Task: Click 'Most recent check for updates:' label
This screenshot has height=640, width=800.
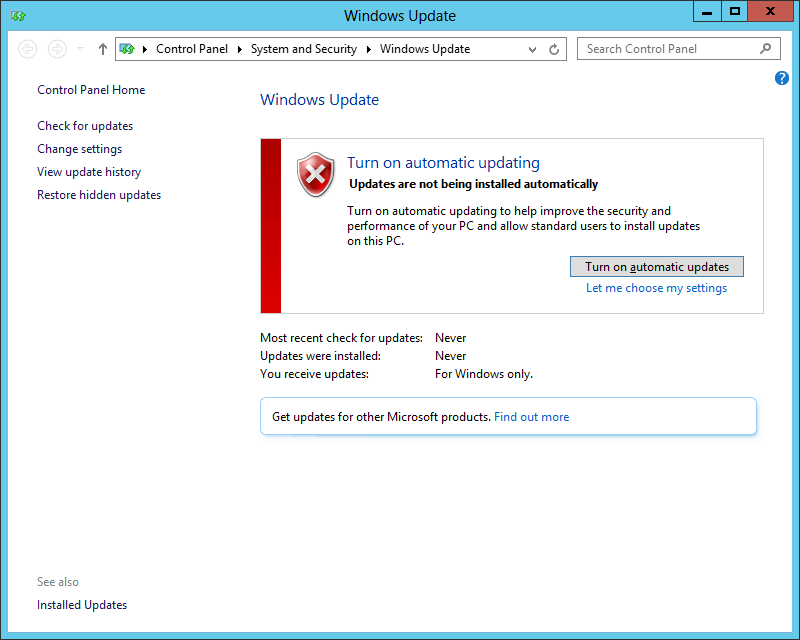Action: 341,338
